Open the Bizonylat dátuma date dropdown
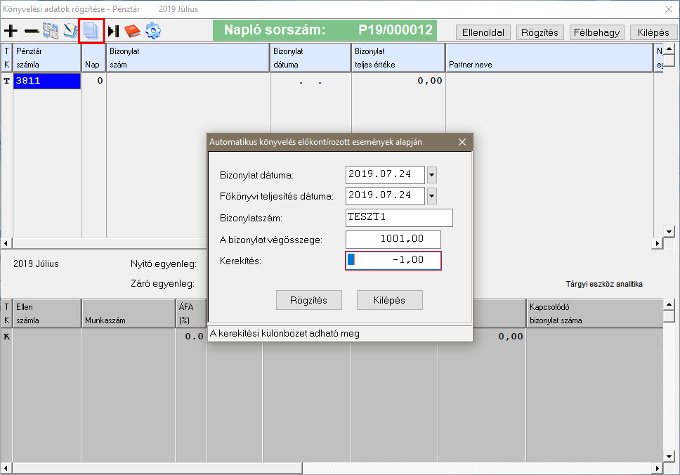 coord(431,174)
